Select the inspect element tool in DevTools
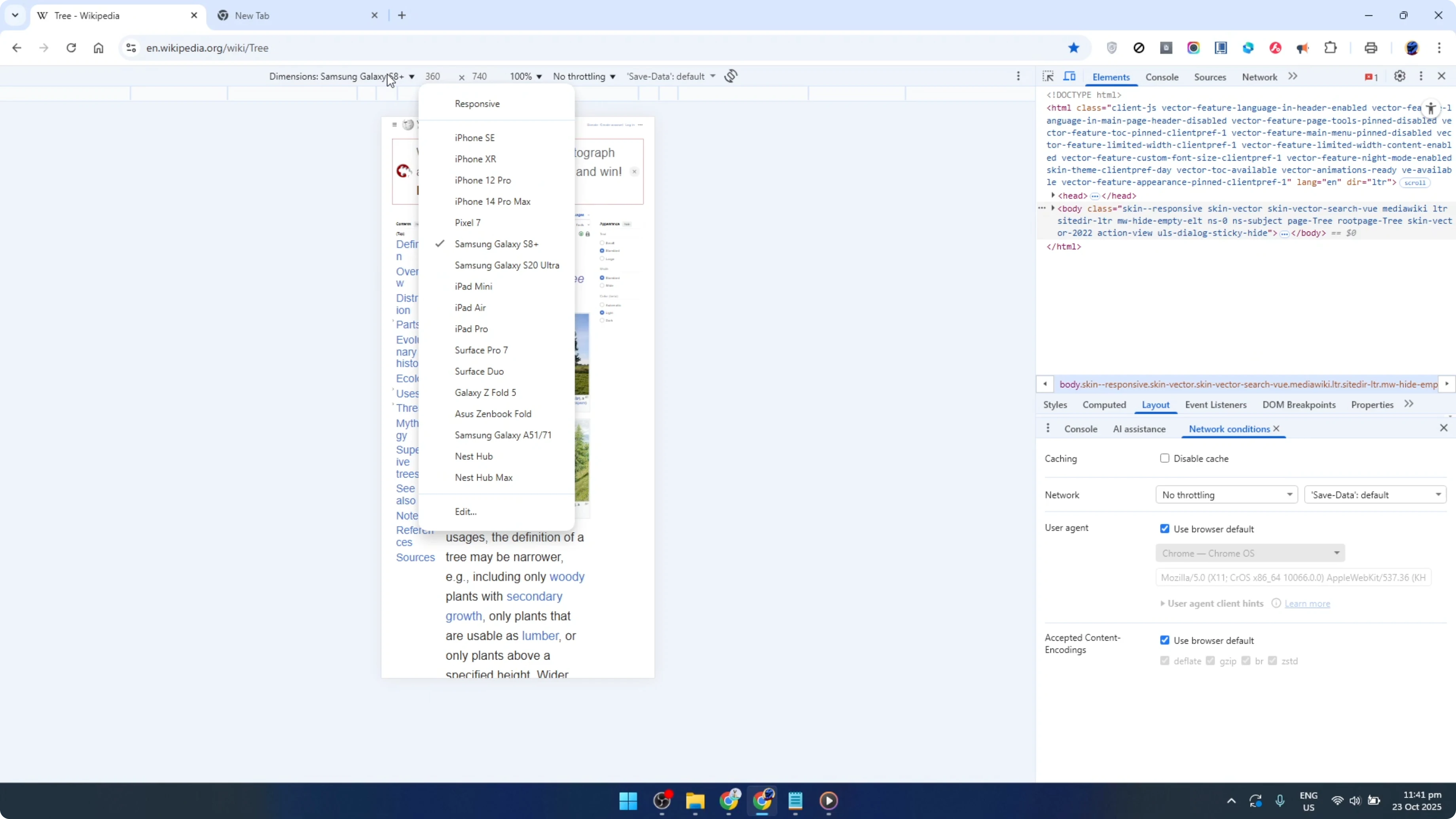 pyautogui.click(x=1048, y=76)
